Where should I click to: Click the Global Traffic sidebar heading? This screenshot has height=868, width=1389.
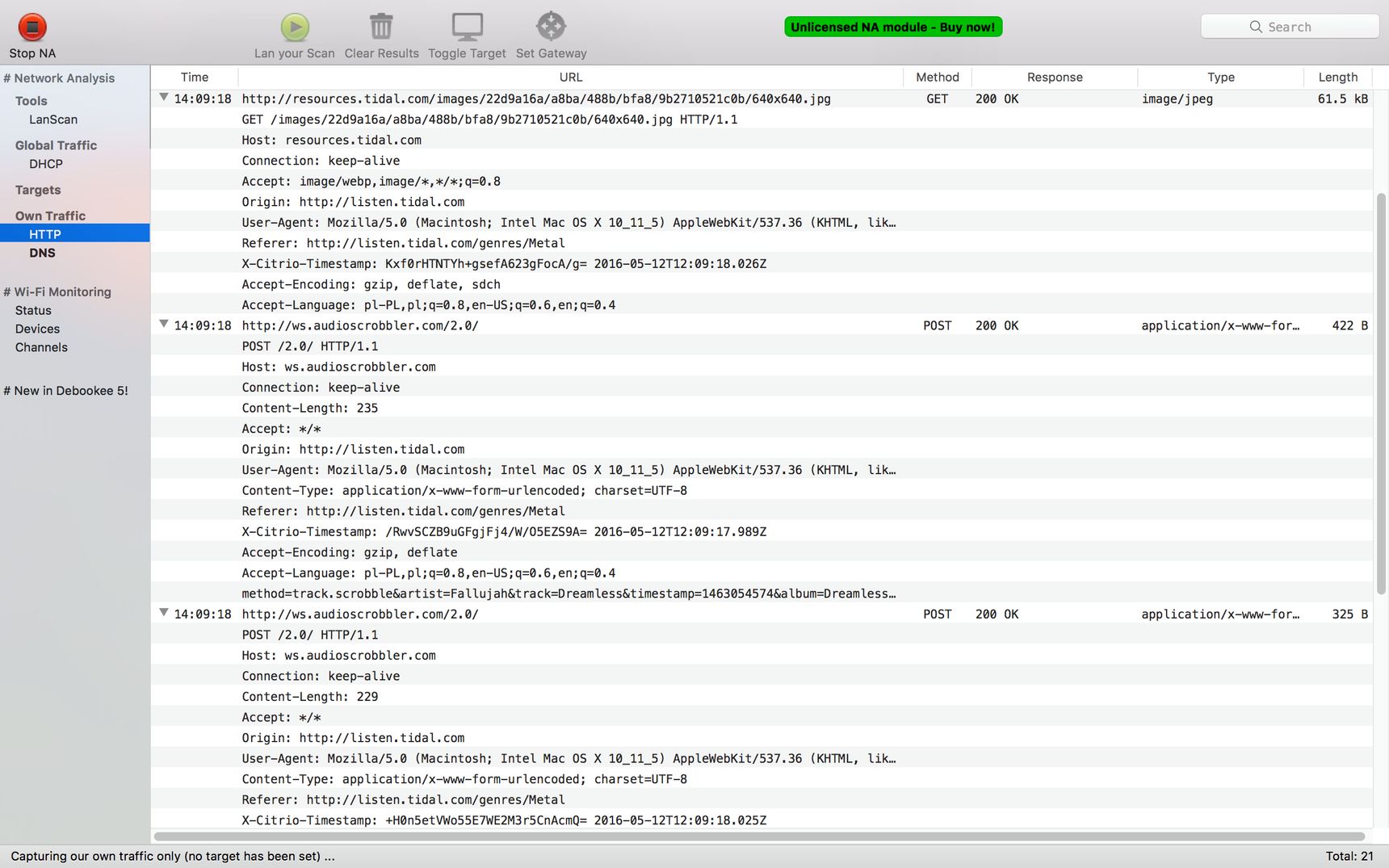[56, 145]
